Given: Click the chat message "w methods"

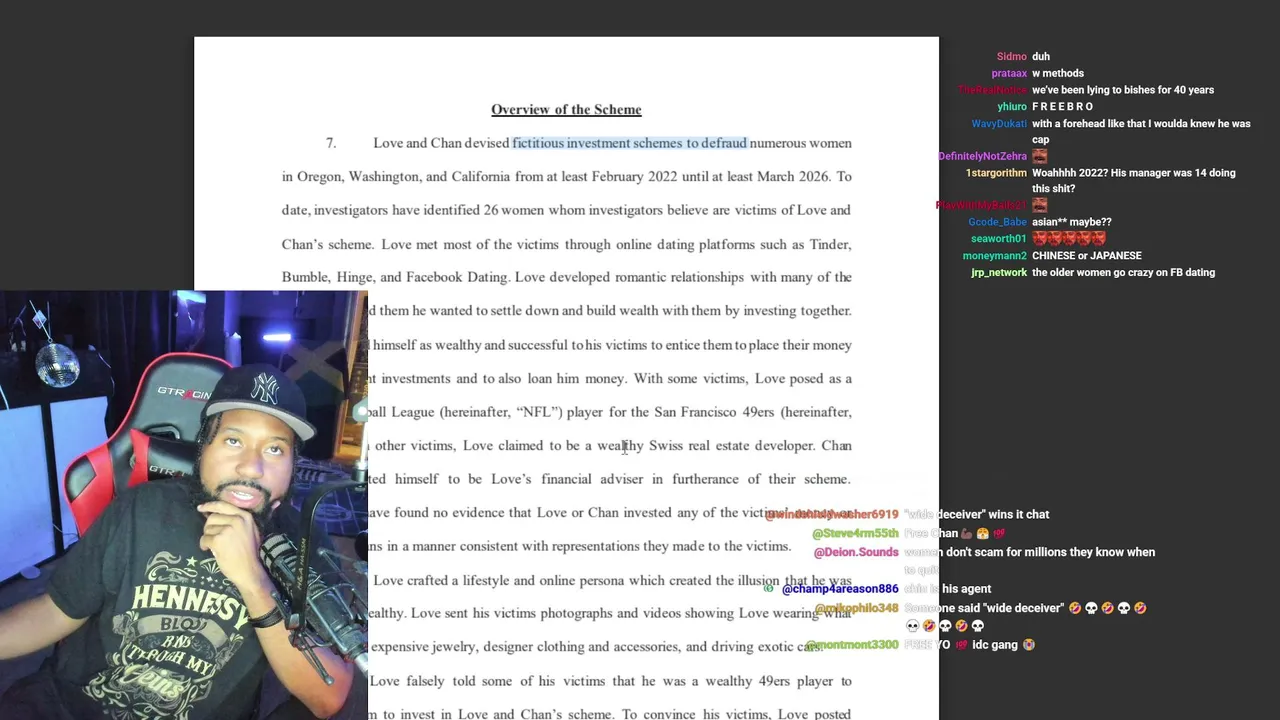Looking at the screenshot, I should click(x=1058, y=74).
